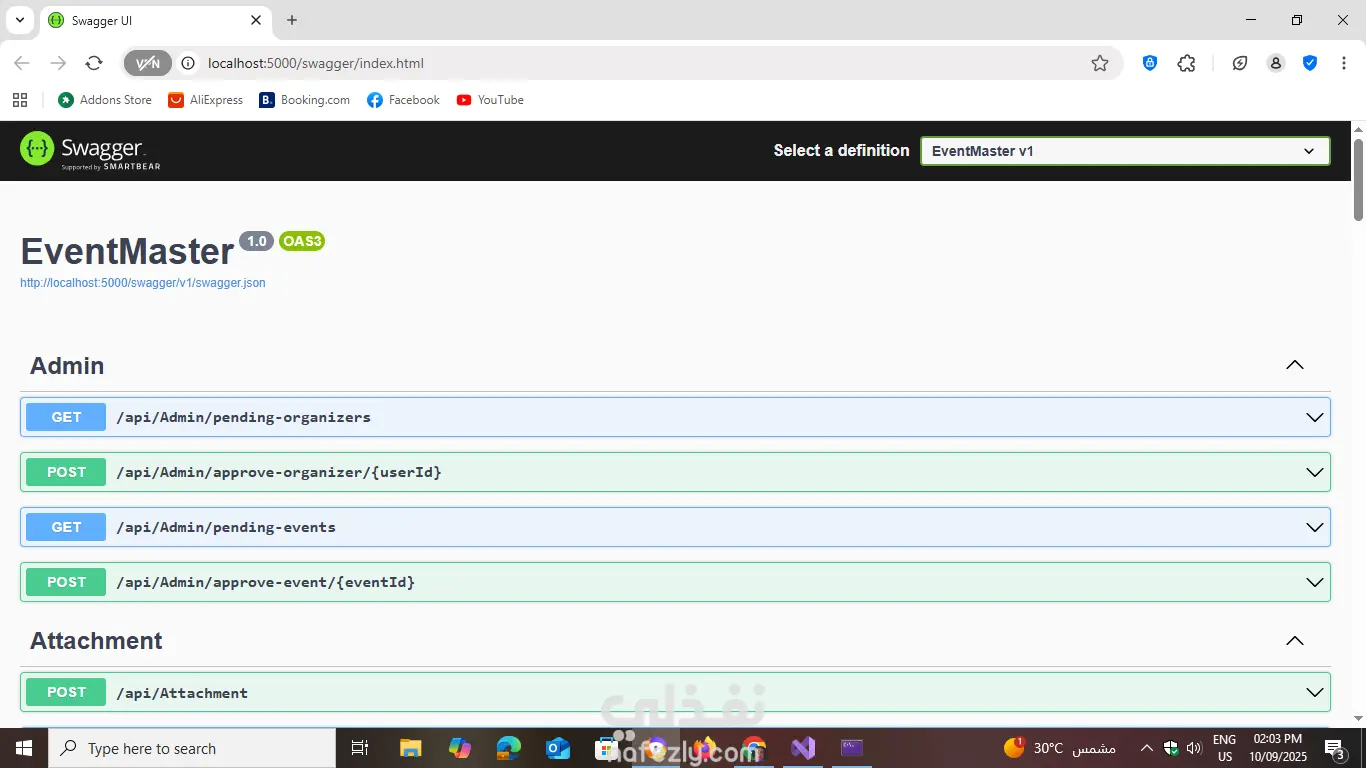Image resolution: width=1366 pixels, height=768 pixels.
Task: Open the apps grid icon in bookmarks bar
Action: click(x=20, y=100)
